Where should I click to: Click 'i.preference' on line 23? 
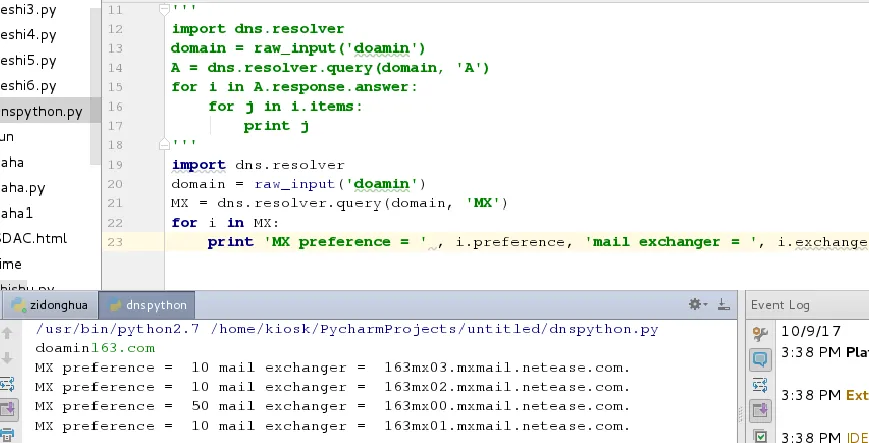(x=509, y=242)
